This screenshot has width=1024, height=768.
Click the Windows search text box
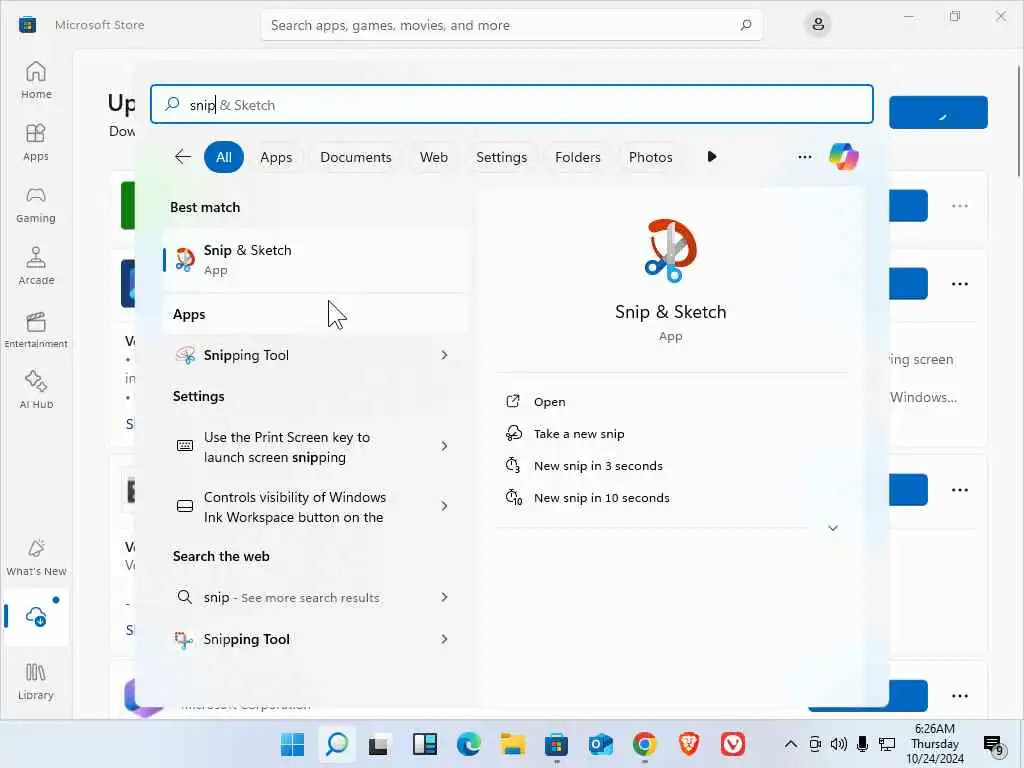(511, 104)
